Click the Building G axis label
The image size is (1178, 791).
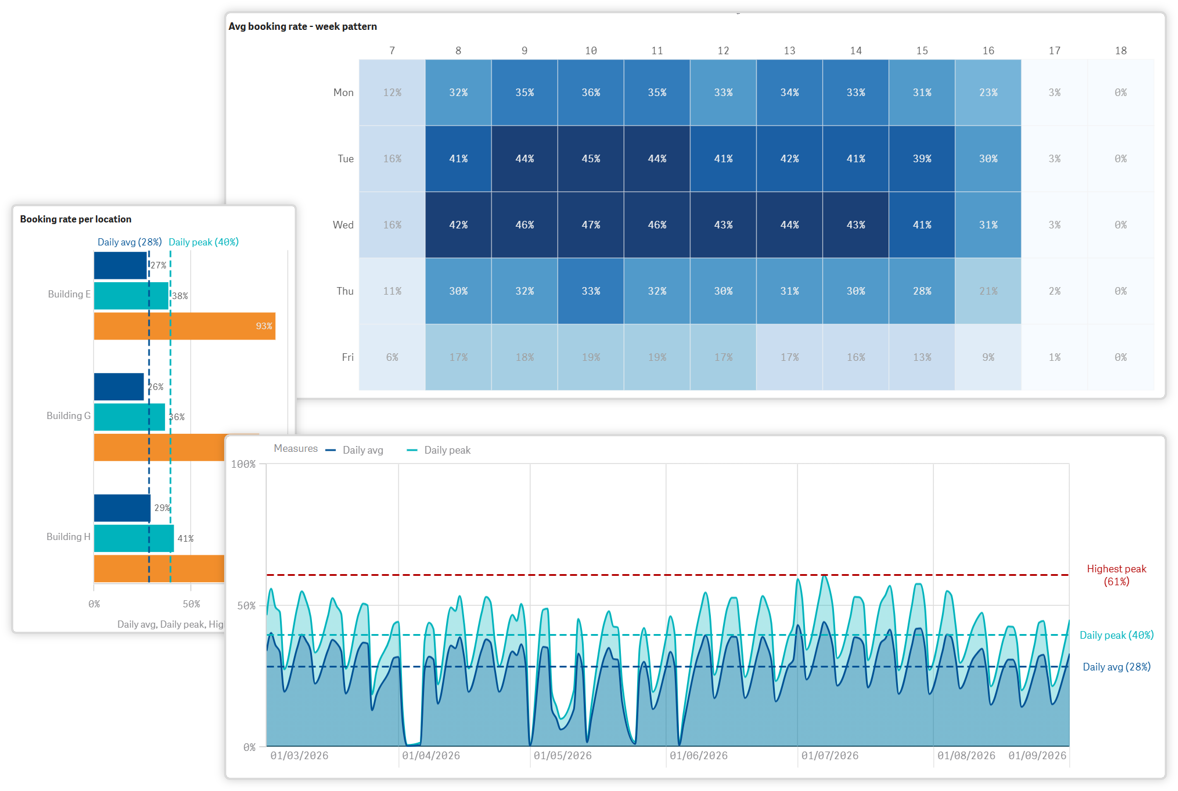click(x=68, y=415)
